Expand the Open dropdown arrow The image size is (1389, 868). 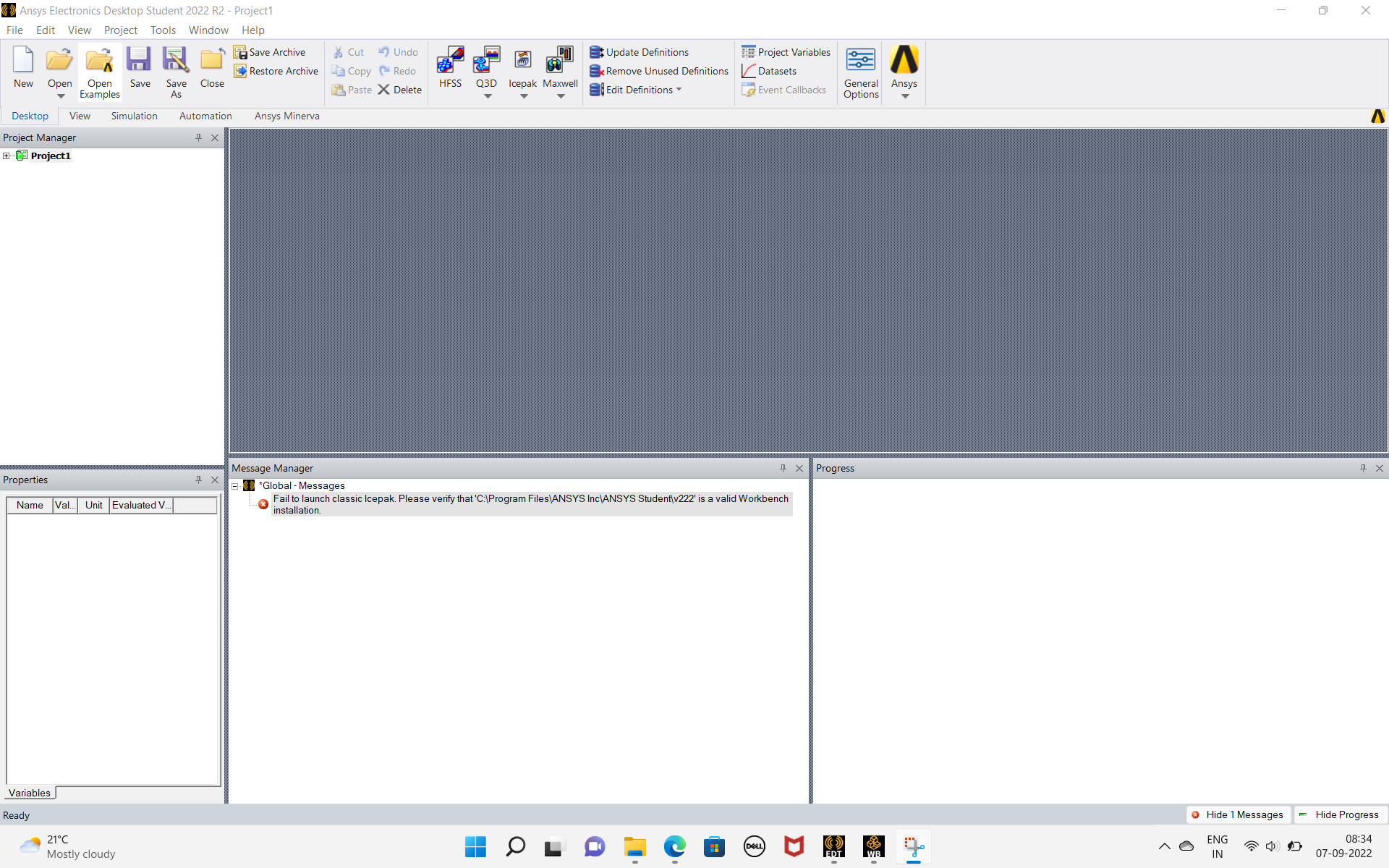[x=61, y=95]
